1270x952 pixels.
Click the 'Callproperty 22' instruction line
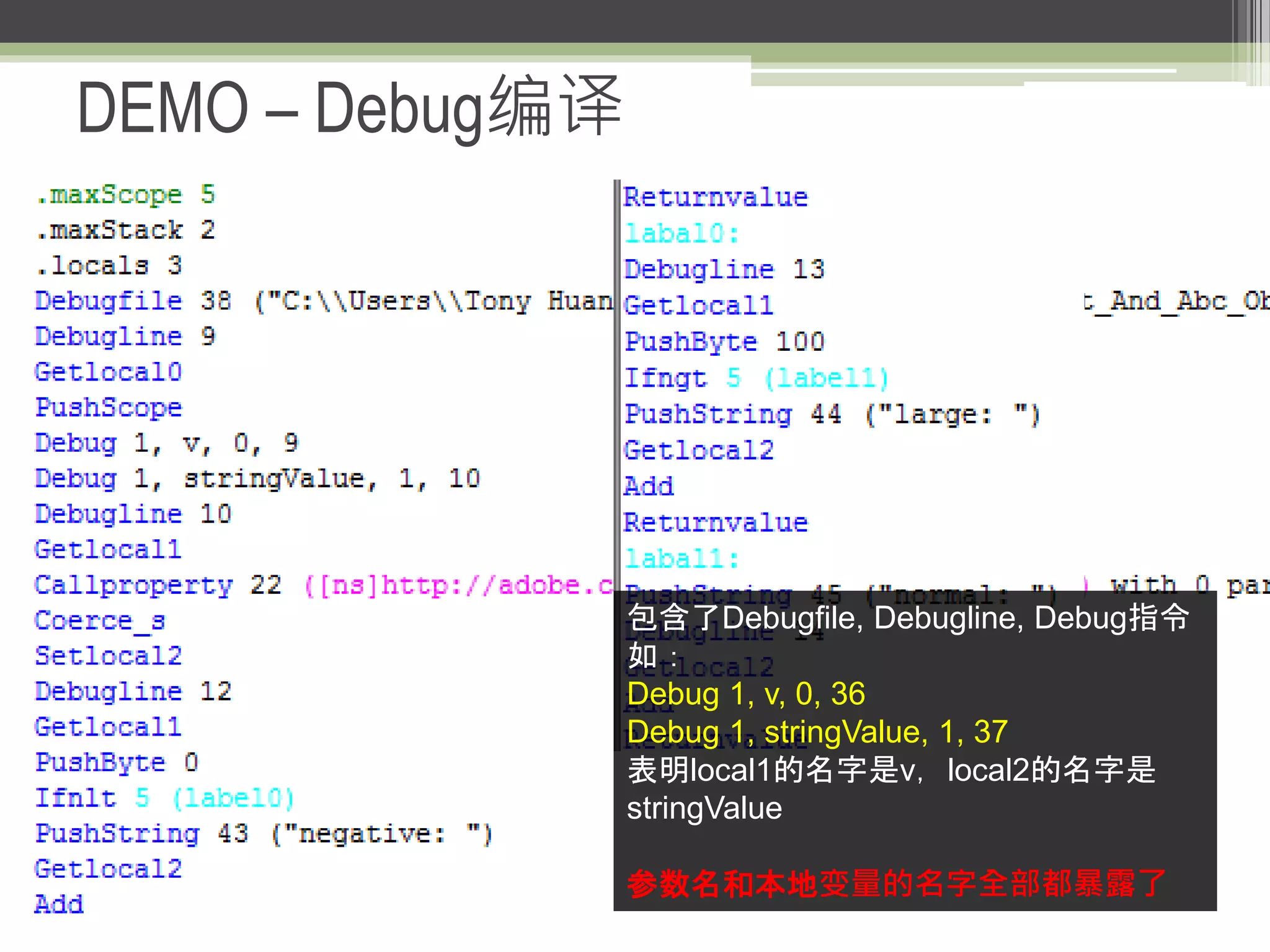point(324,585)
